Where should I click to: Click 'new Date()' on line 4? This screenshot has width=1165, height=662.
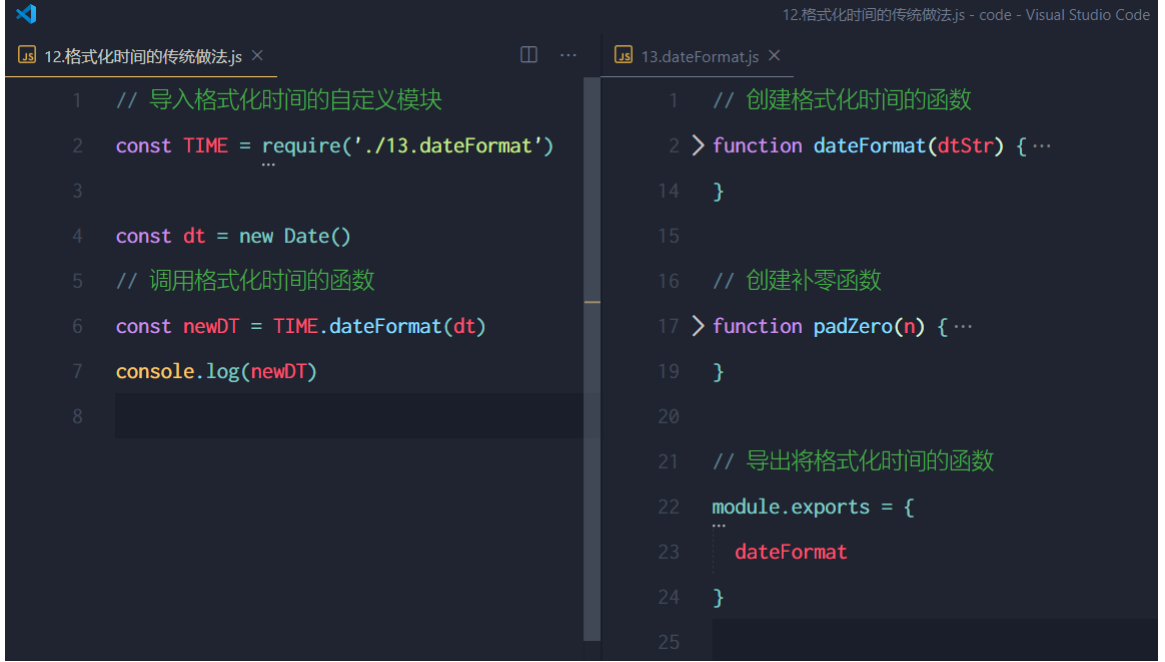coord(294,236)
